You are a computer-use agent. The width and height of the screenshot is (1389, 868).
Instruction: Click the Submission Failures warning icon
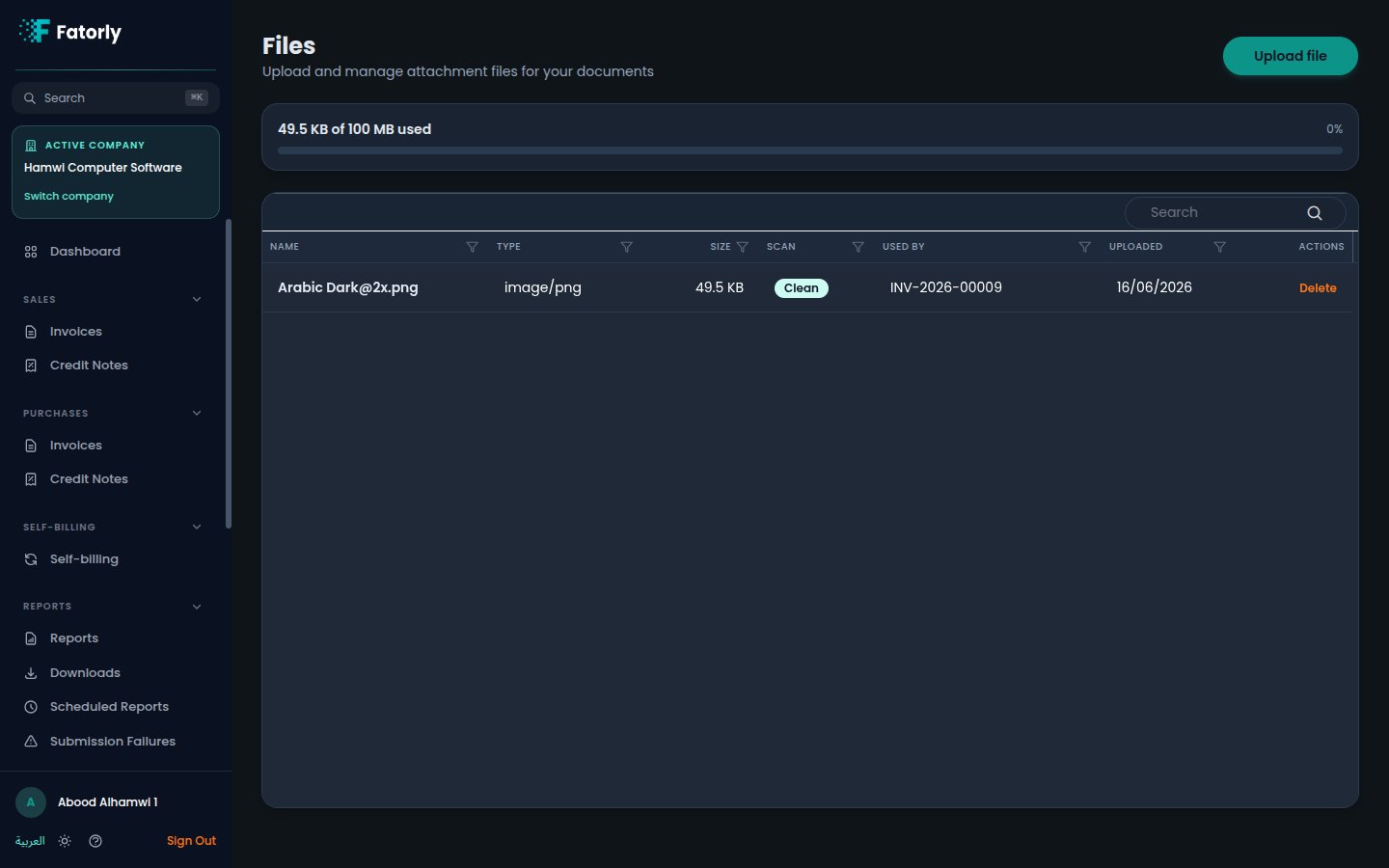[31, 742]
